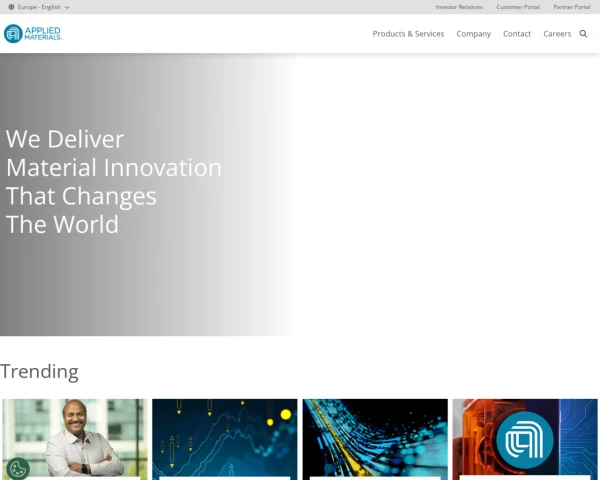600x480 pixels.
Task: Expand the chevron next to Europe - English
Action: 67,7
